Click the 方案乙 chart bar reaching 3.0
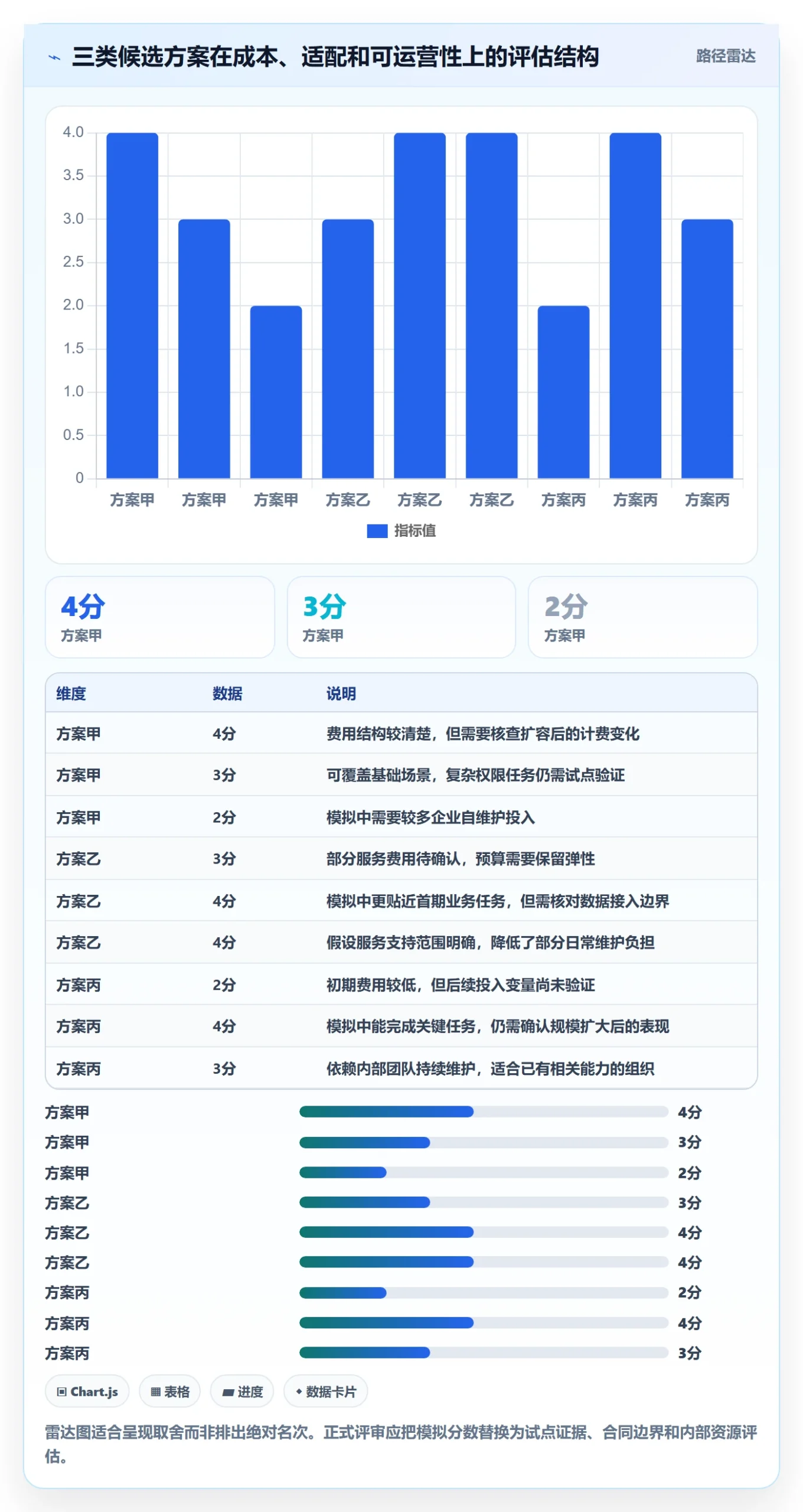 pyautogui.click(x=348, y=348)
